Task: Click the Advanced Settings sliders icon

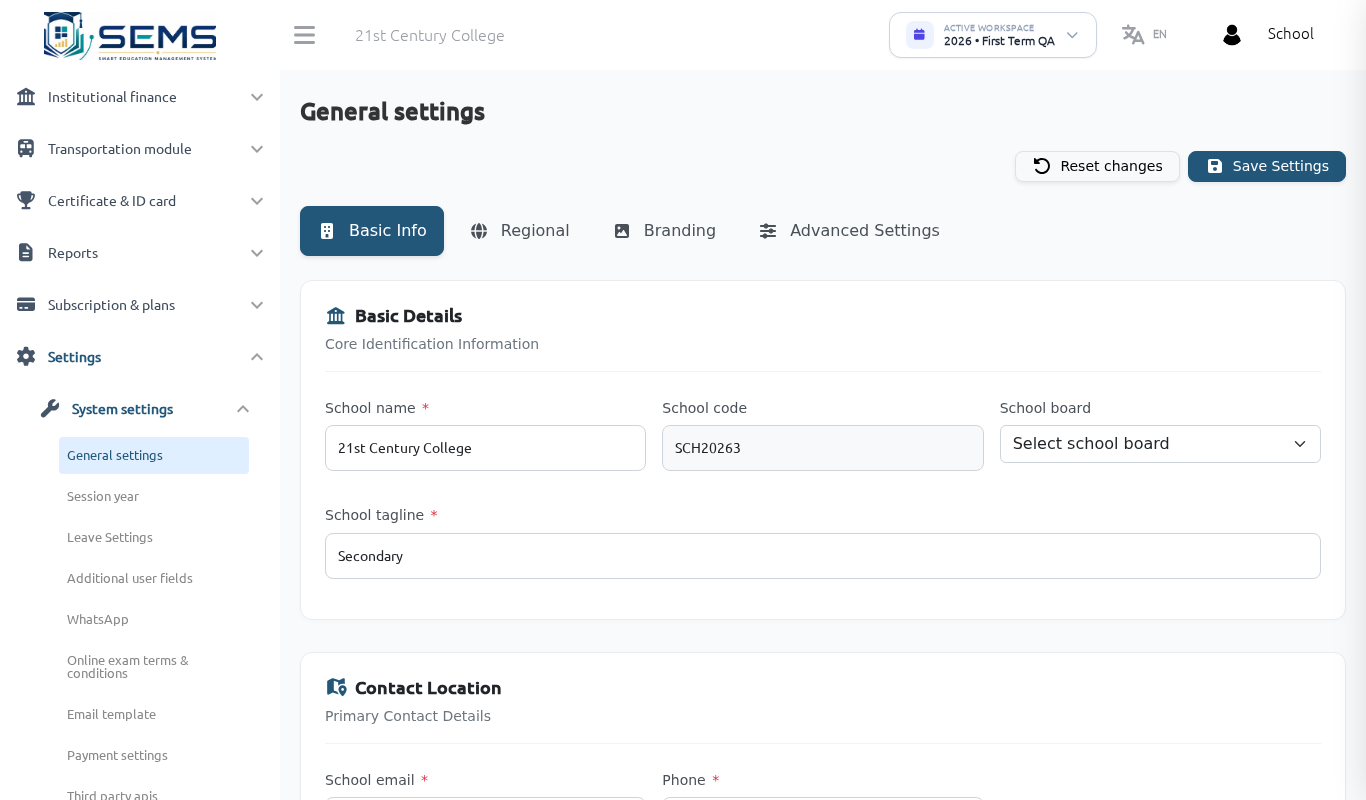Action: pos(768,231)
